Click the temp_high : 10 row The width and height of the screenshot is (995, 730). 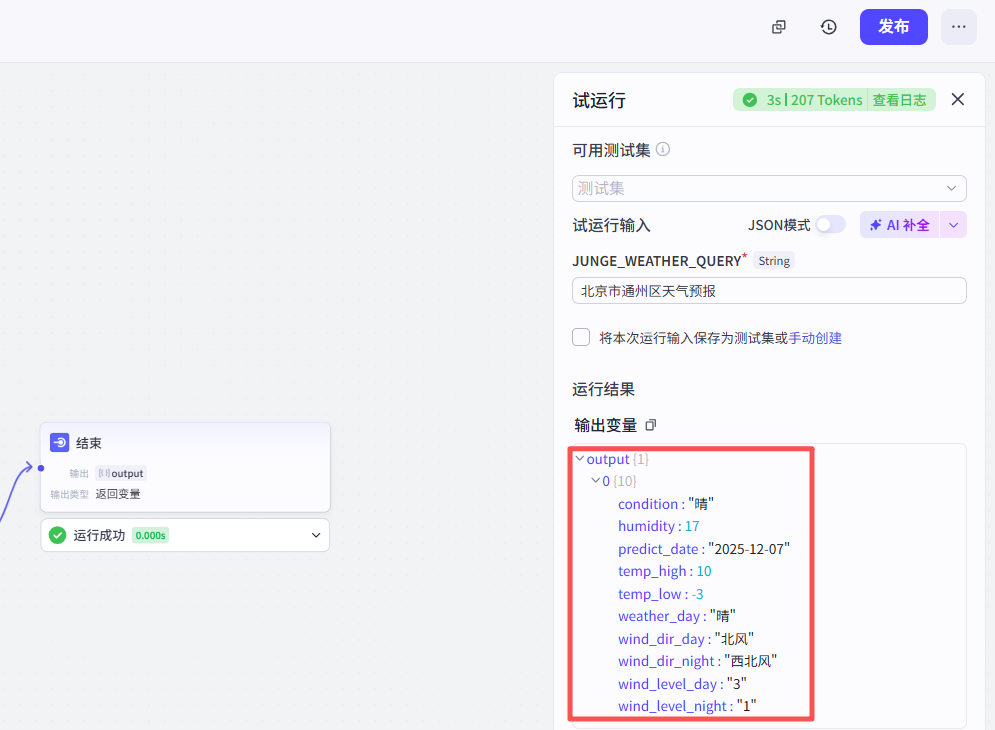coord(664,571)
